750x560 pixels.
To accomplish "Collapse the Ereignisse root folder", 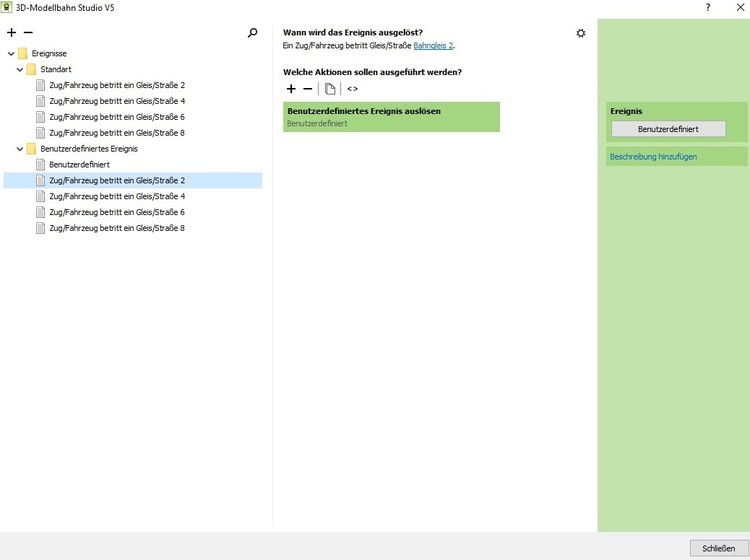I will click(x=11, y=54).
